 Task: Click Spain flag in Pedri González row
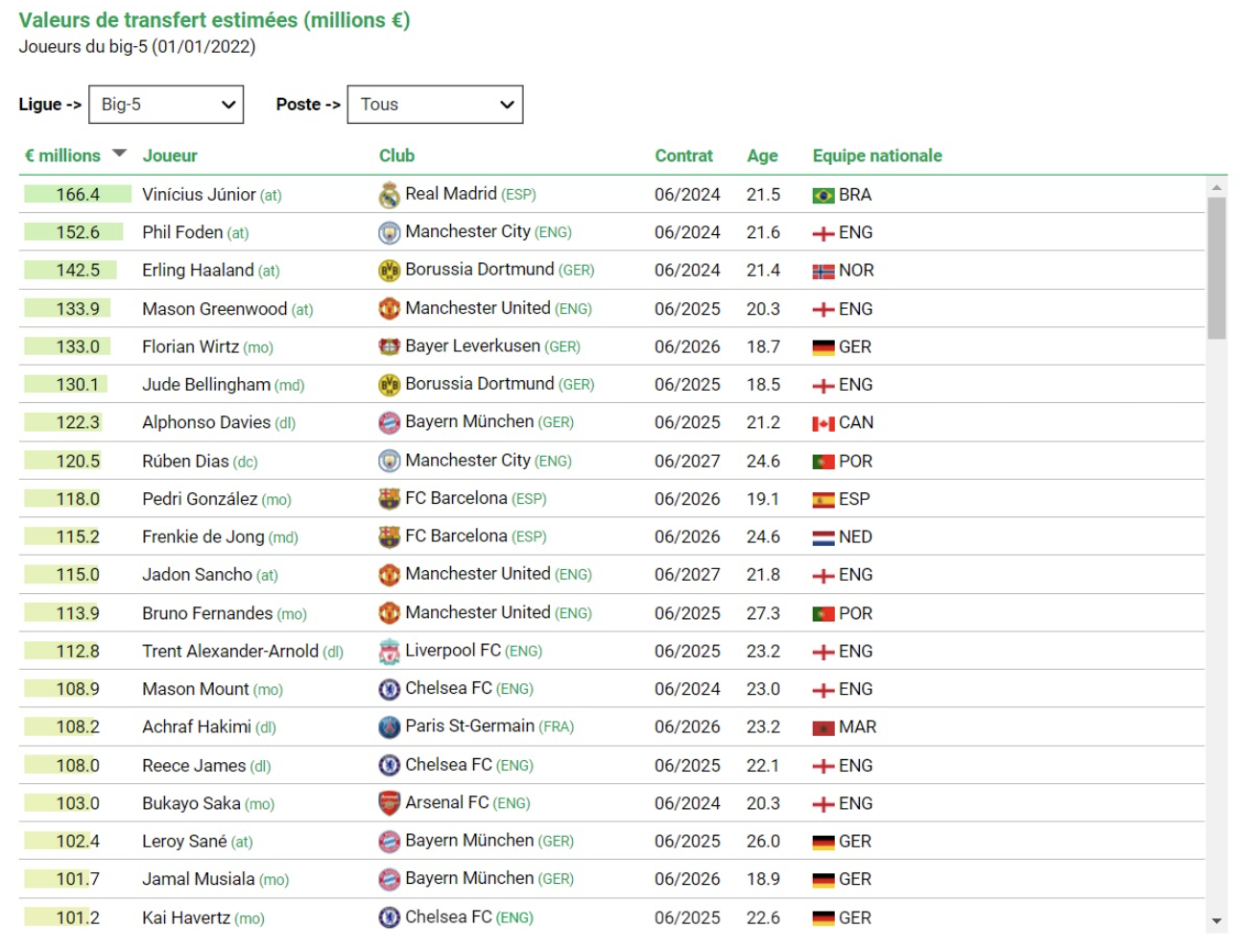(823, 500)
